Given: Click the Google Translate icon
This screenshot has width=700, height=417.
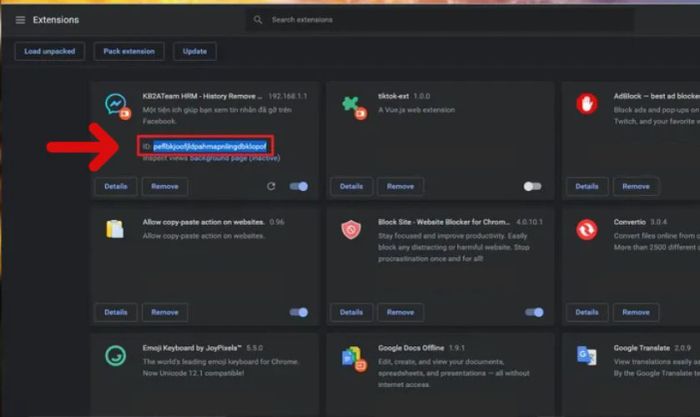Looking at the screenshot, I should (587, 355).
